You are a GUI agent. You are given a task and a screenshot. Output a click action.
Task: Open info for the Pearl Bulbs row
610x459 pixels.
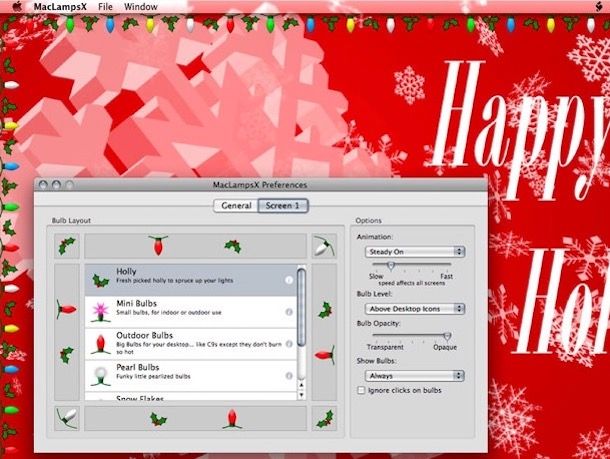[289, 376]
